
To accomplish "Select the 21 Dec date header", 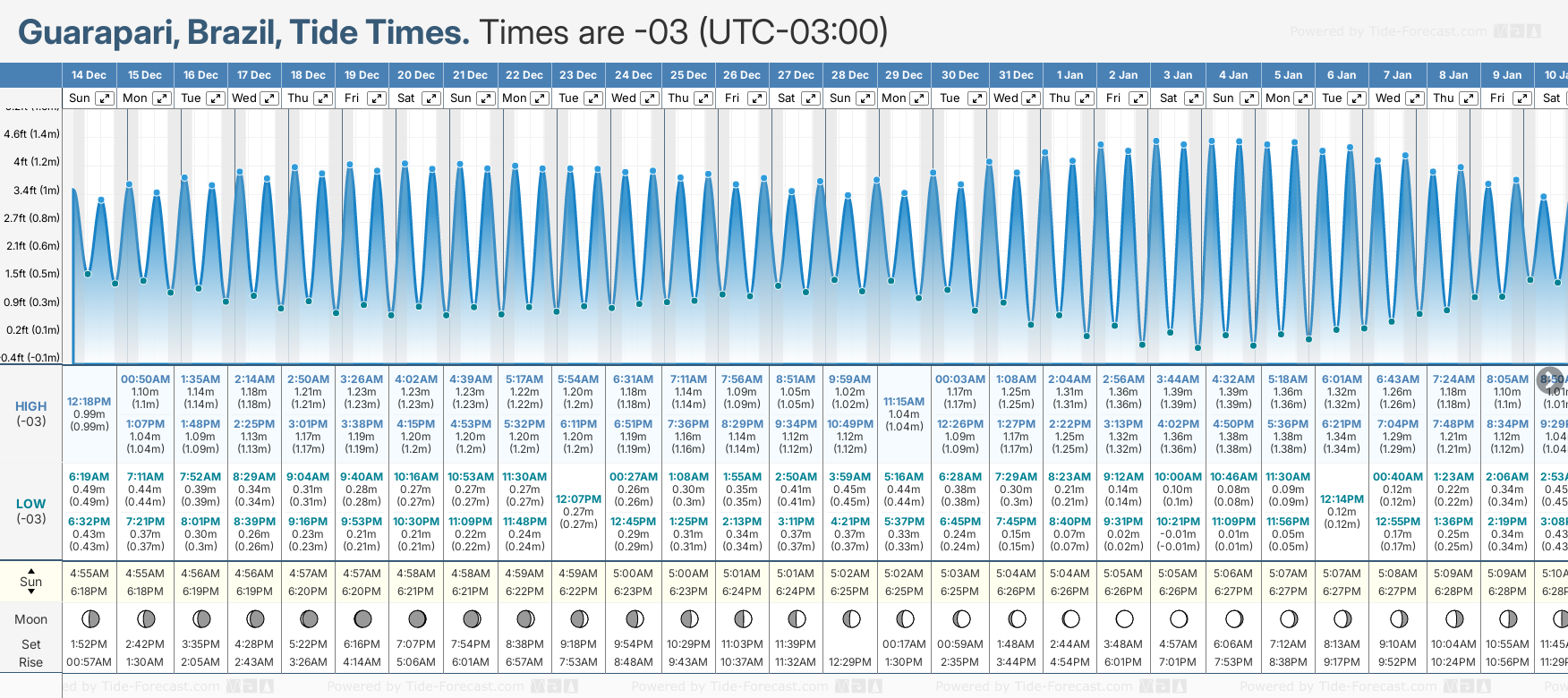I will click(x=470, y=75).
